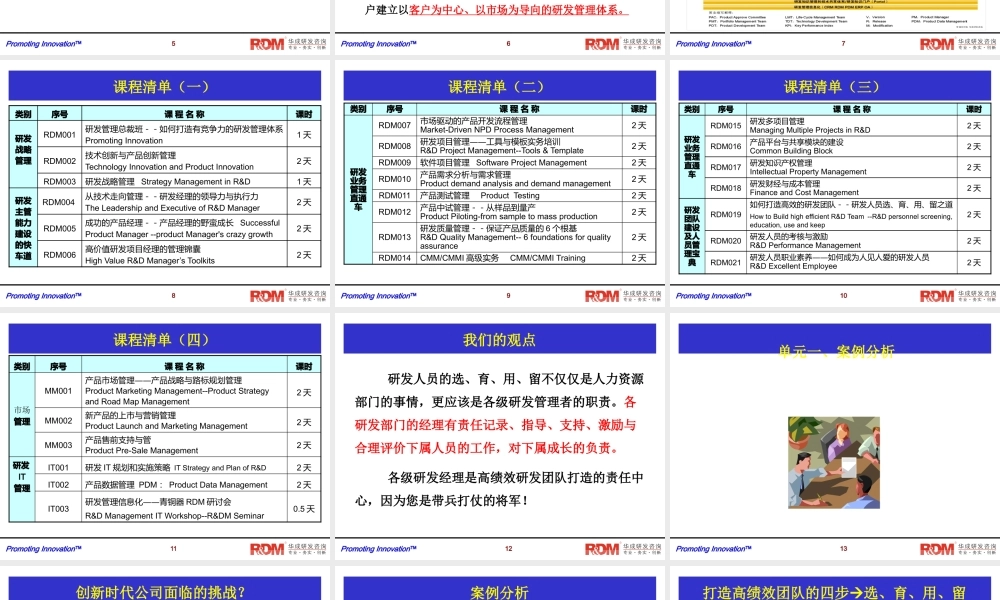Click the Software Project Management course name
Viewport: 1000px width, 600px height.
[531, 163]
